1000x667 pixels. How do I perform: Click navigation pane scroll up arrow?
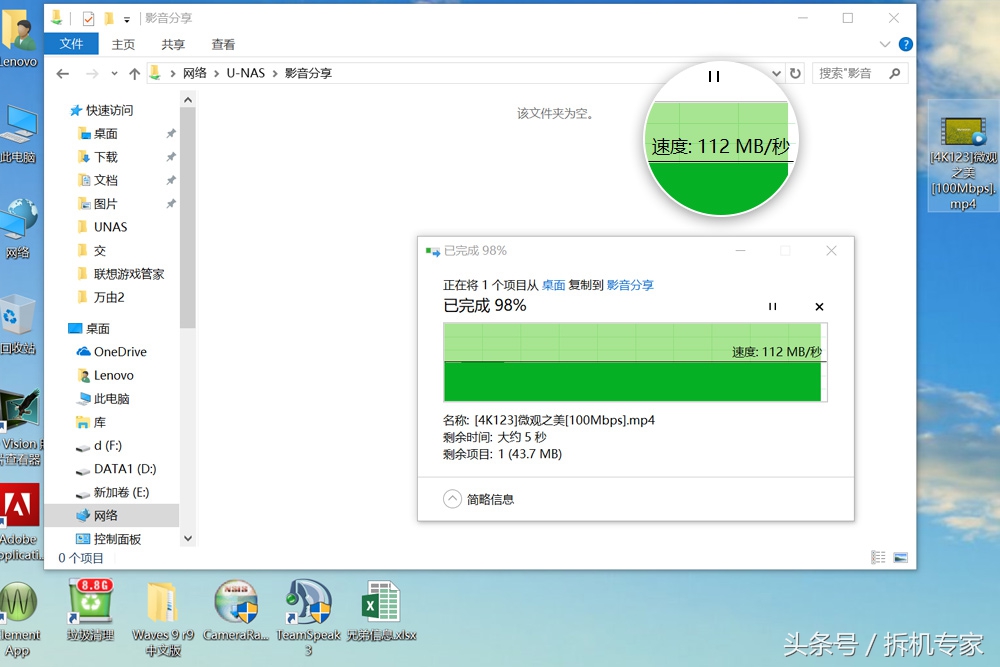(x=188, y=99)
